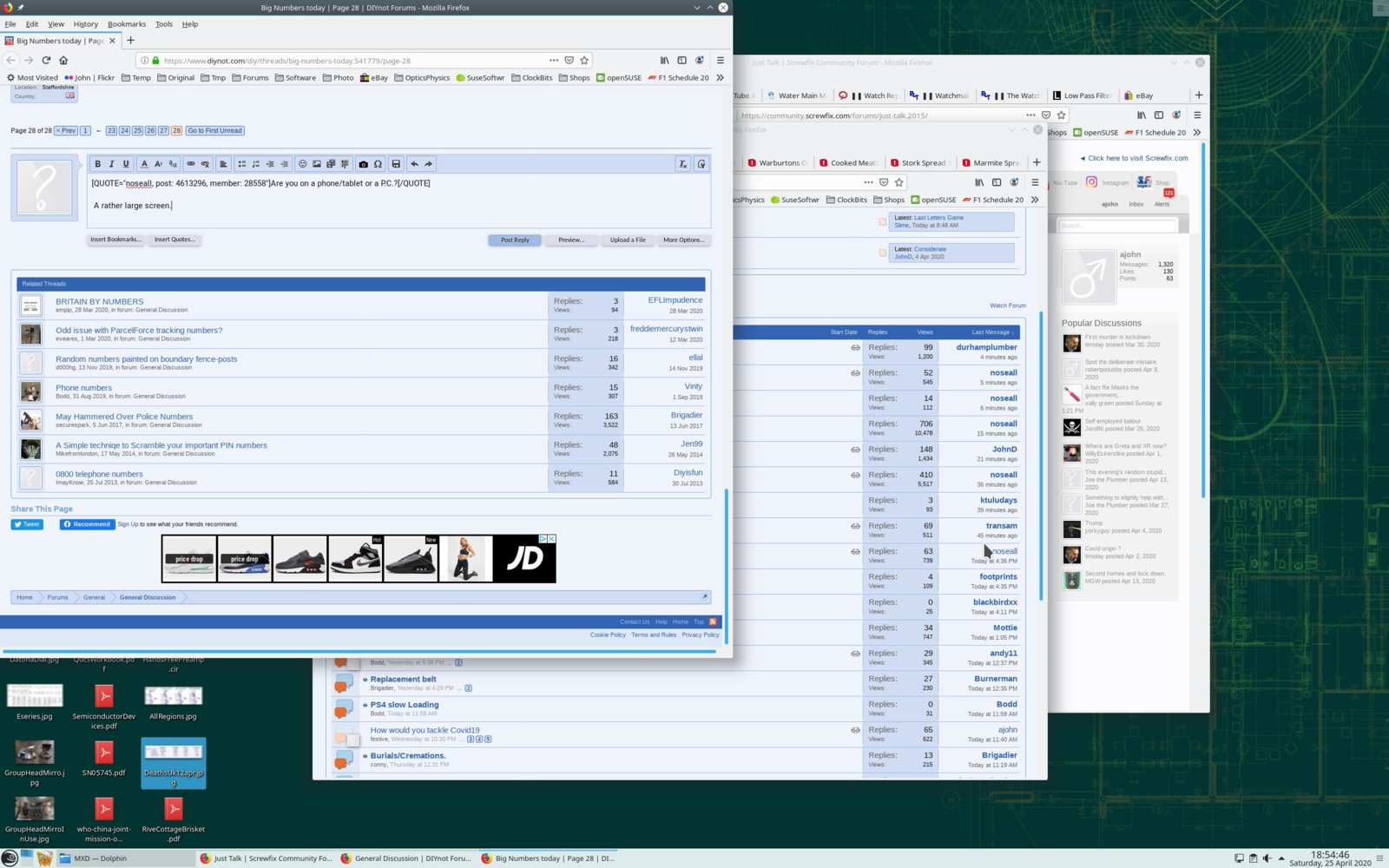
Task: Bookmark this page with star icon
Action: click(584, 61)
